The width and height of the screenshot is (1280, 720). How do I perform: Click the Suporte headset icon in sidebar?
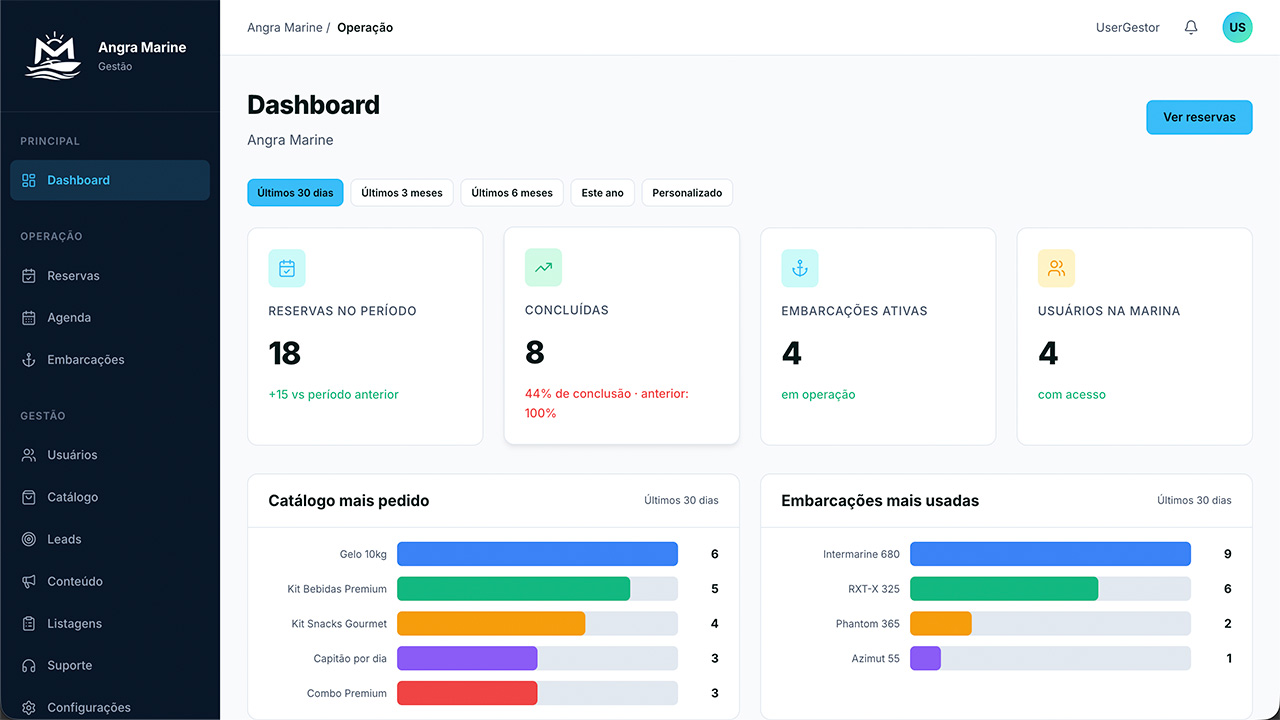coord(29,665)
